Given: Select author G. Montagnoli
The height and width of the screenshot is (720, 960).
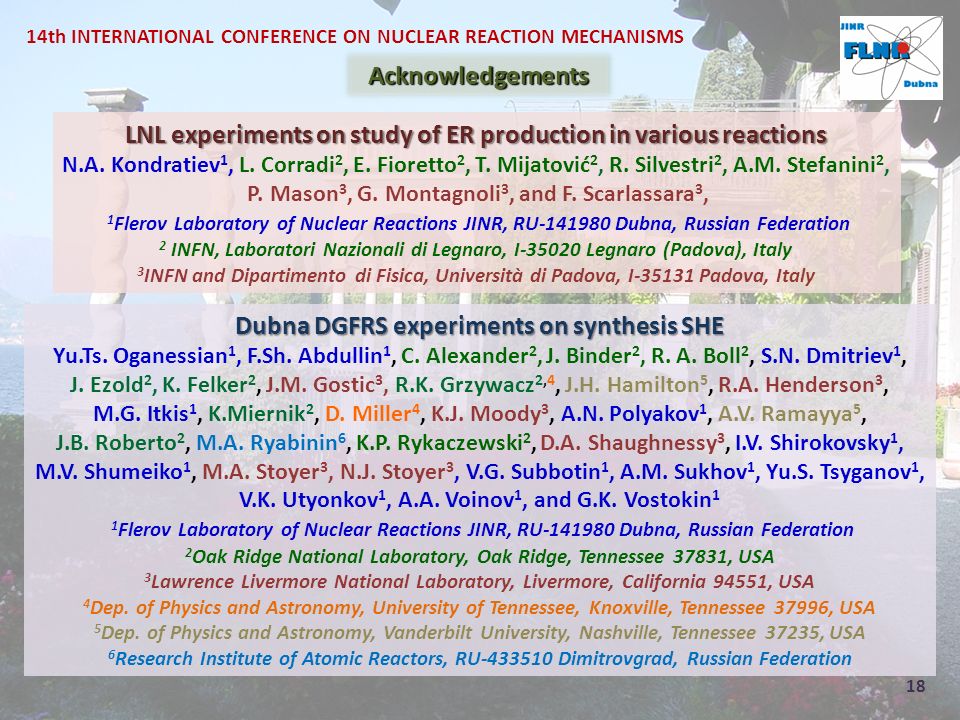Looking at the screenshot, I should (433, 194).
